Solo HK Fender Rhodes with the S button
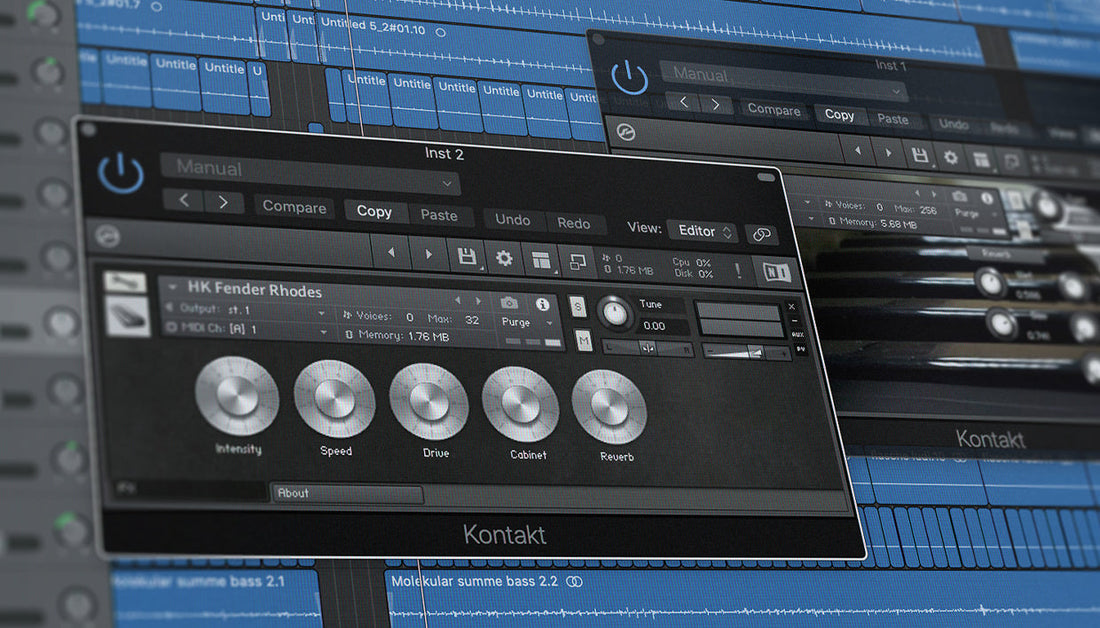The image size is (1100, 628). tap(577, 307)
